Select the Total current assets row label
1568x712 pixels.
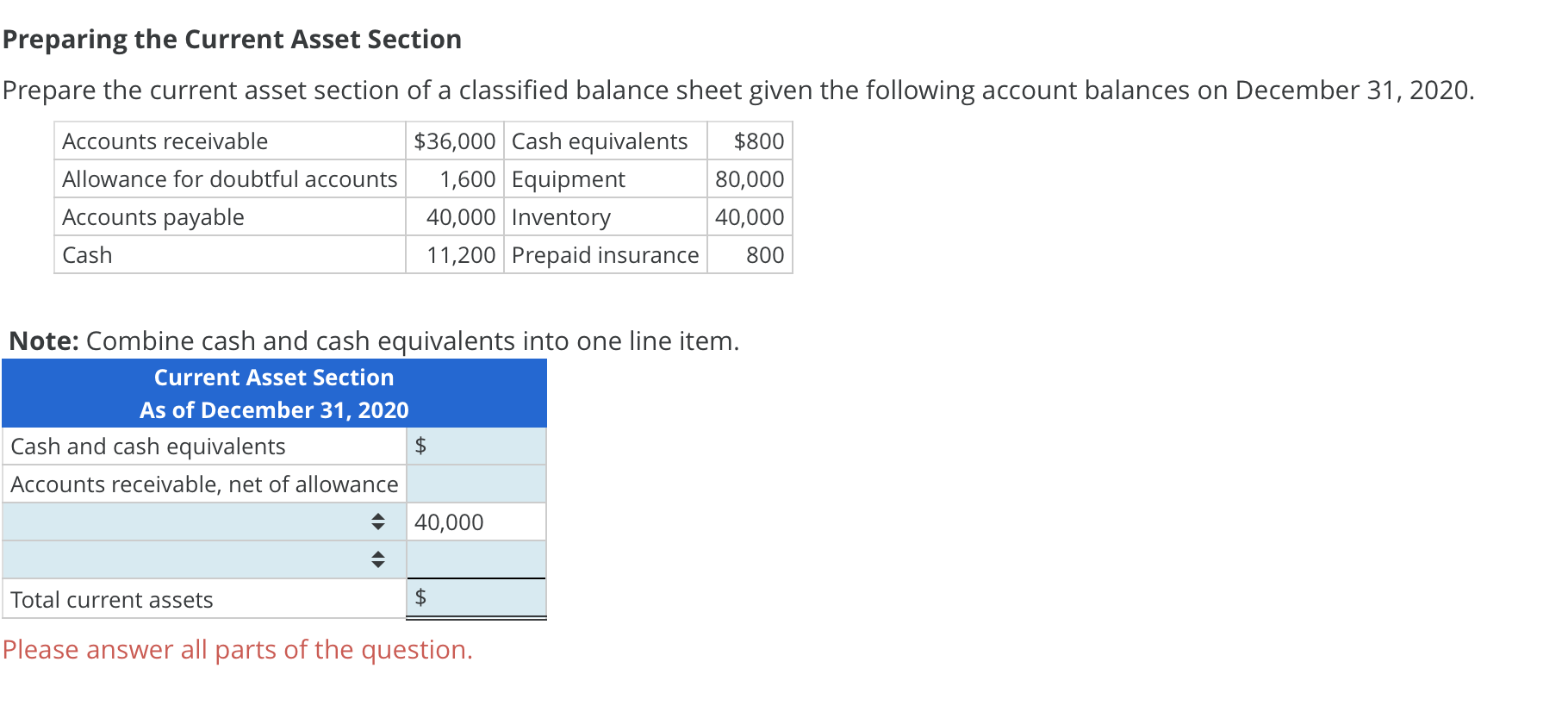click(111, 599)
